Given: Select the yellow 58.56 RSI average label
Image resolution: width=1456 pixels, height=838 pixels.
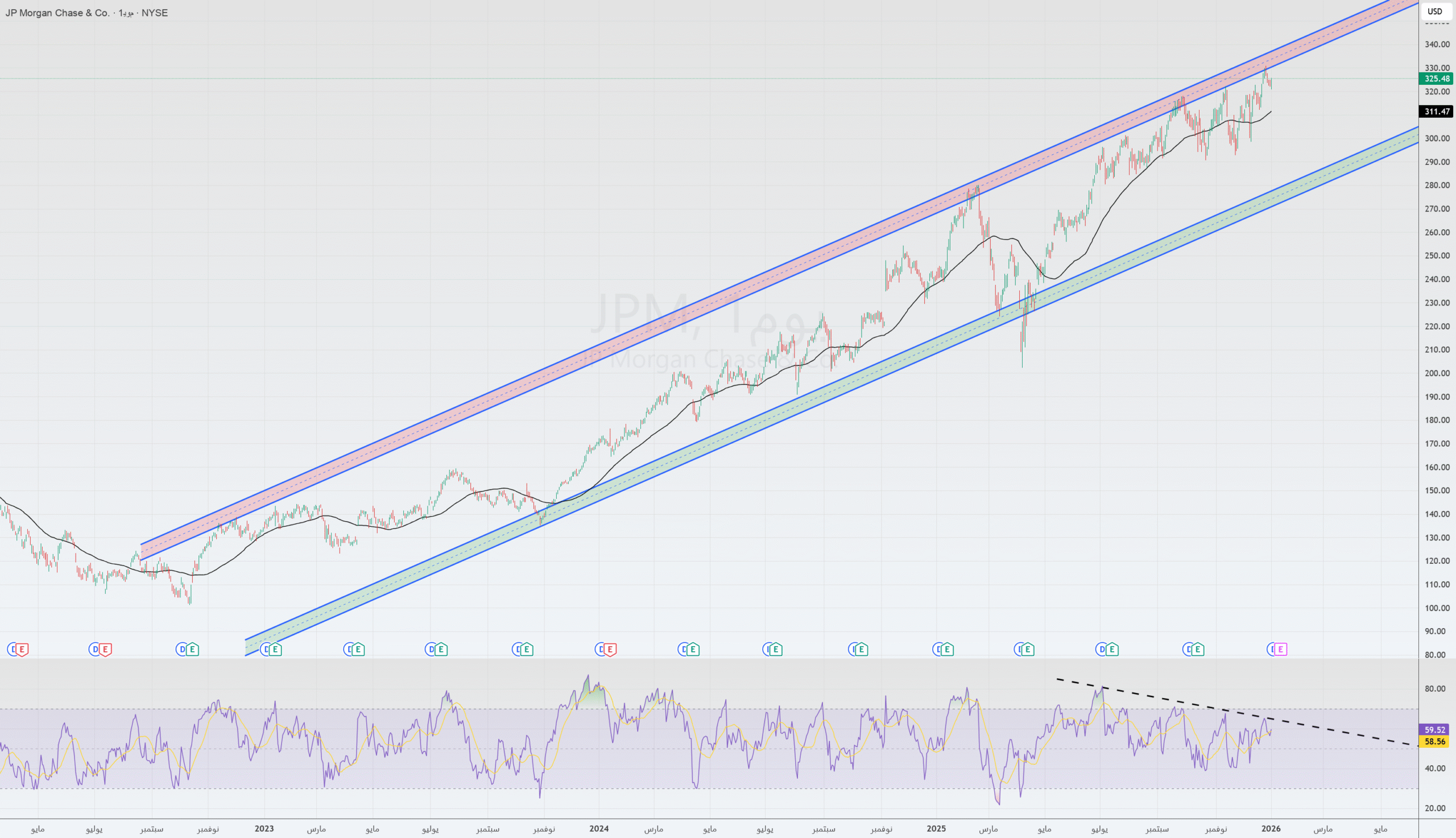Looking at the screenshot, I should click(1435, 741).
